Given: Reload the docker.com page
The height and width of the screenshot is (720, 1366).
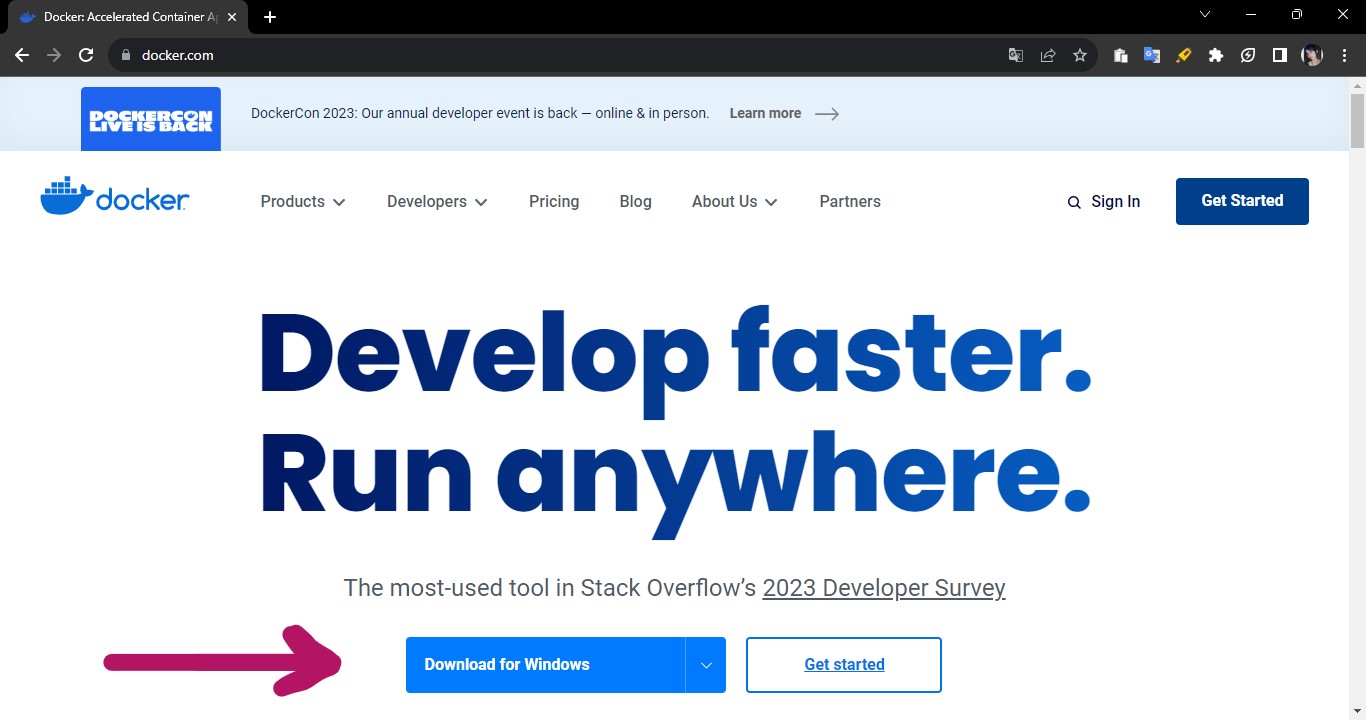Looking at the screenshot, I should (86, 55).
